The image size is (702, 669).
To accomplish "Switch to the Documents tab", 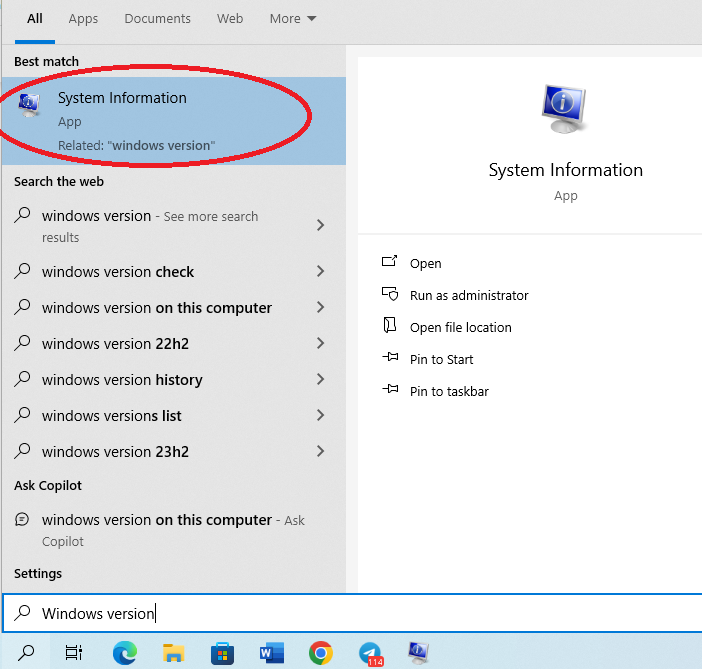I will point(157,19).
